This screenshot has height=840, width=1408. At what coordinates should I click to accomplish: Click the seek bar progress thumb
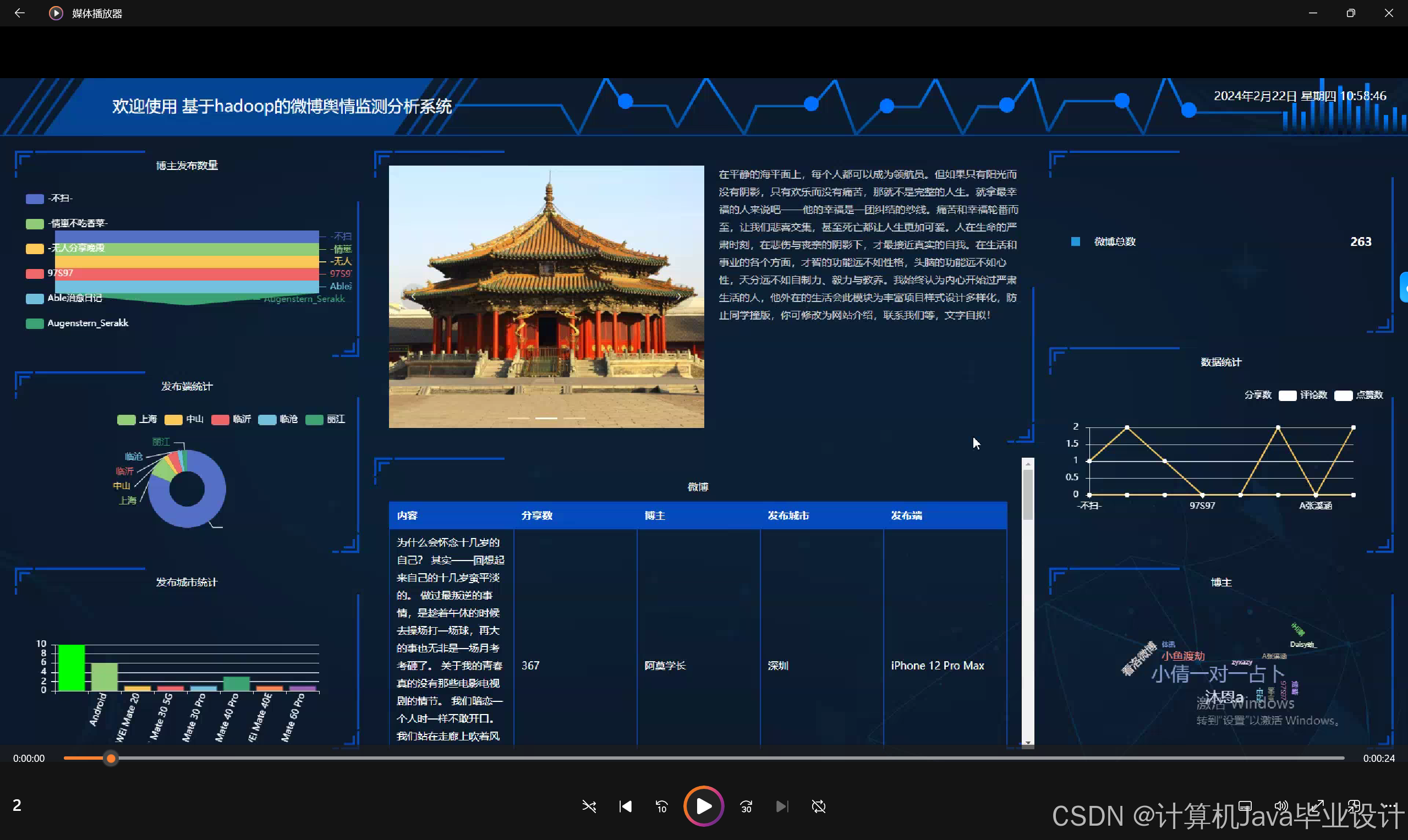tap(111, 758)
